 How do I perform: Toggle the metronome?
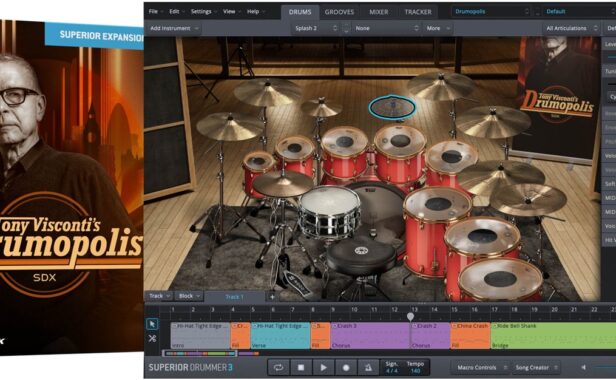coord(368,367)
